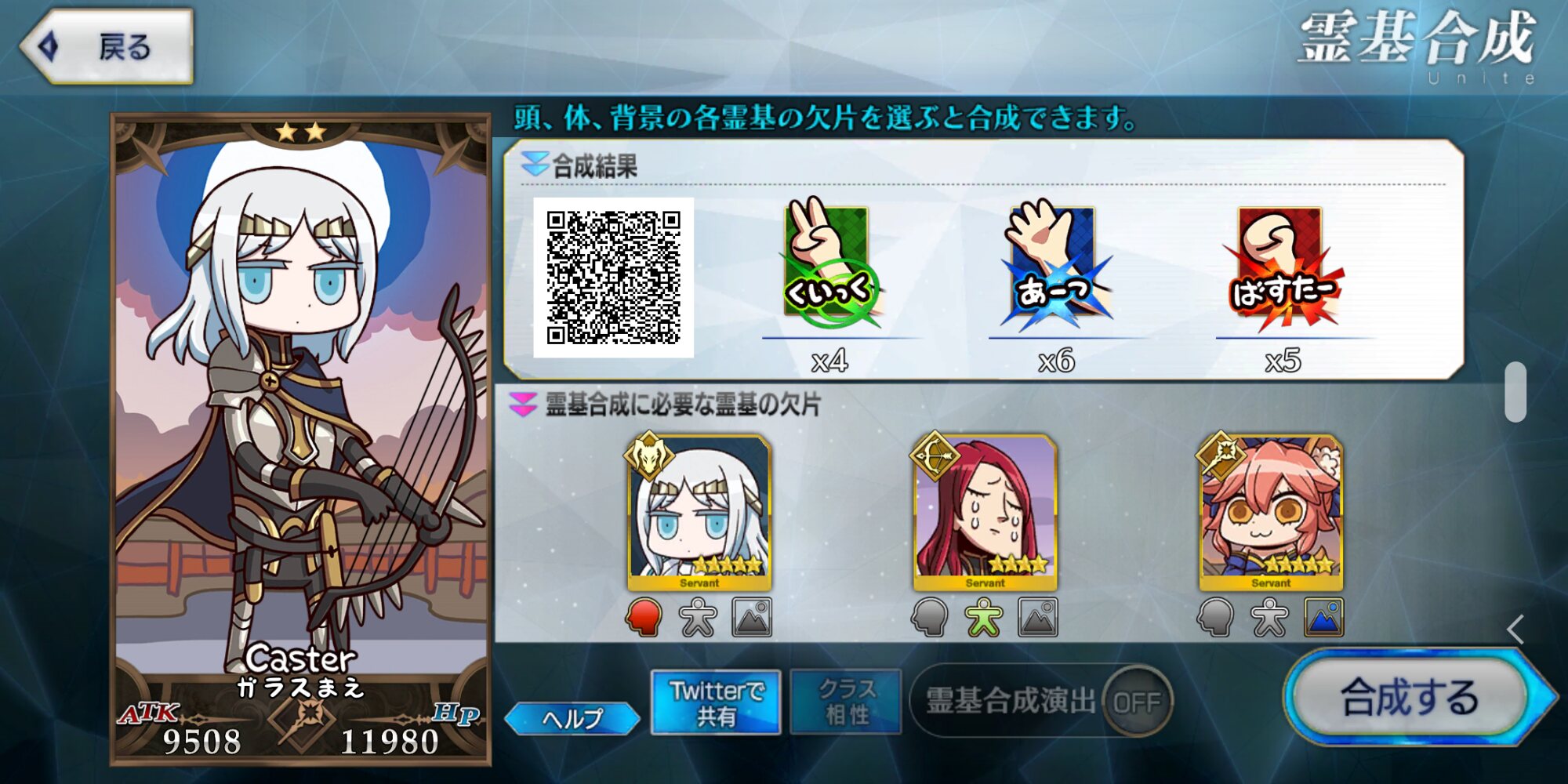Click the vertical scrollbar handle on the right
The image size is (1568, 784).
1515,391
